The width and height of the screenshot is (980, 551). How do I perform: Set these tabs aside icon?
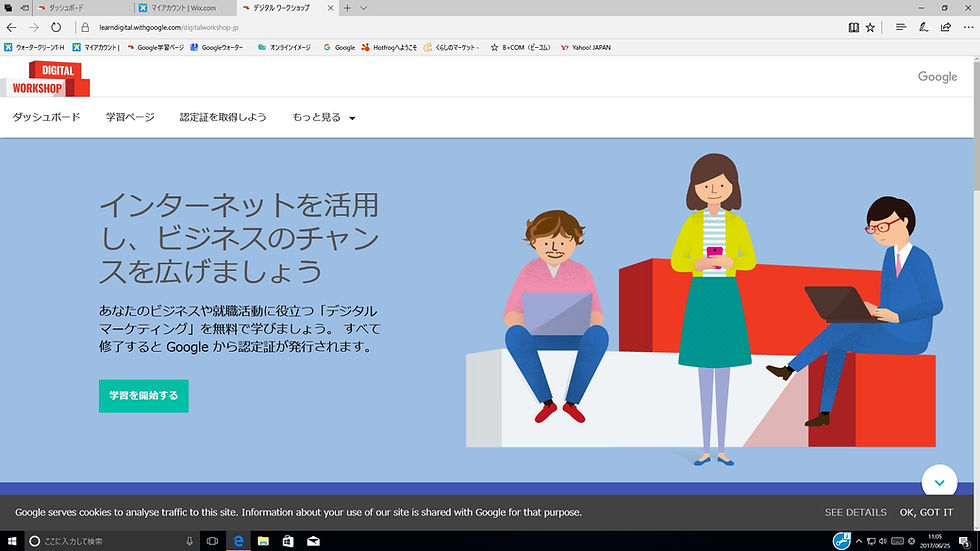(24, 8)
